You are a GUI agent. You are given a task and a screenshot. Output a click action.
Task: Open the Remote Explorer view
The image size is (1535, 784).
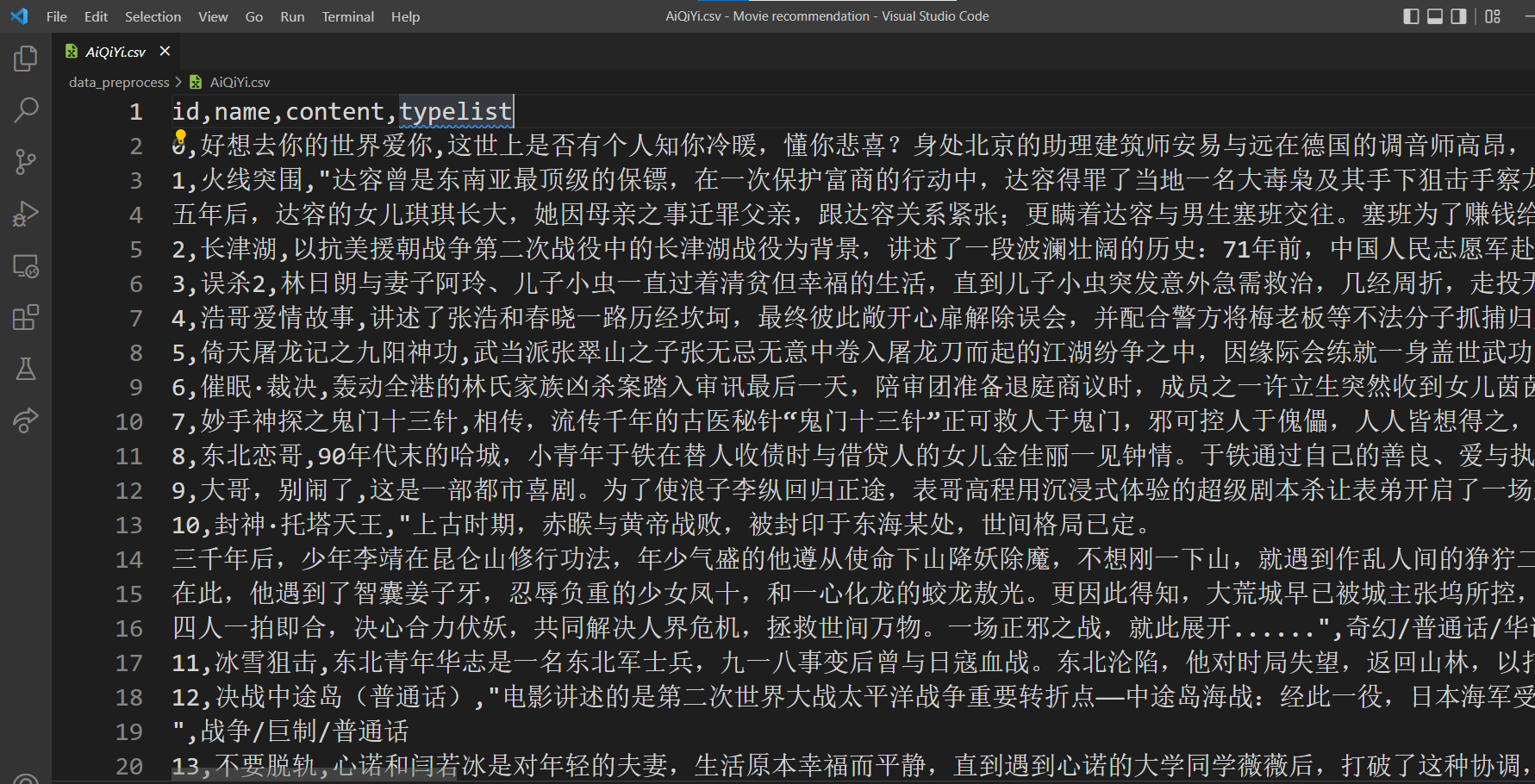click(26, 265)
